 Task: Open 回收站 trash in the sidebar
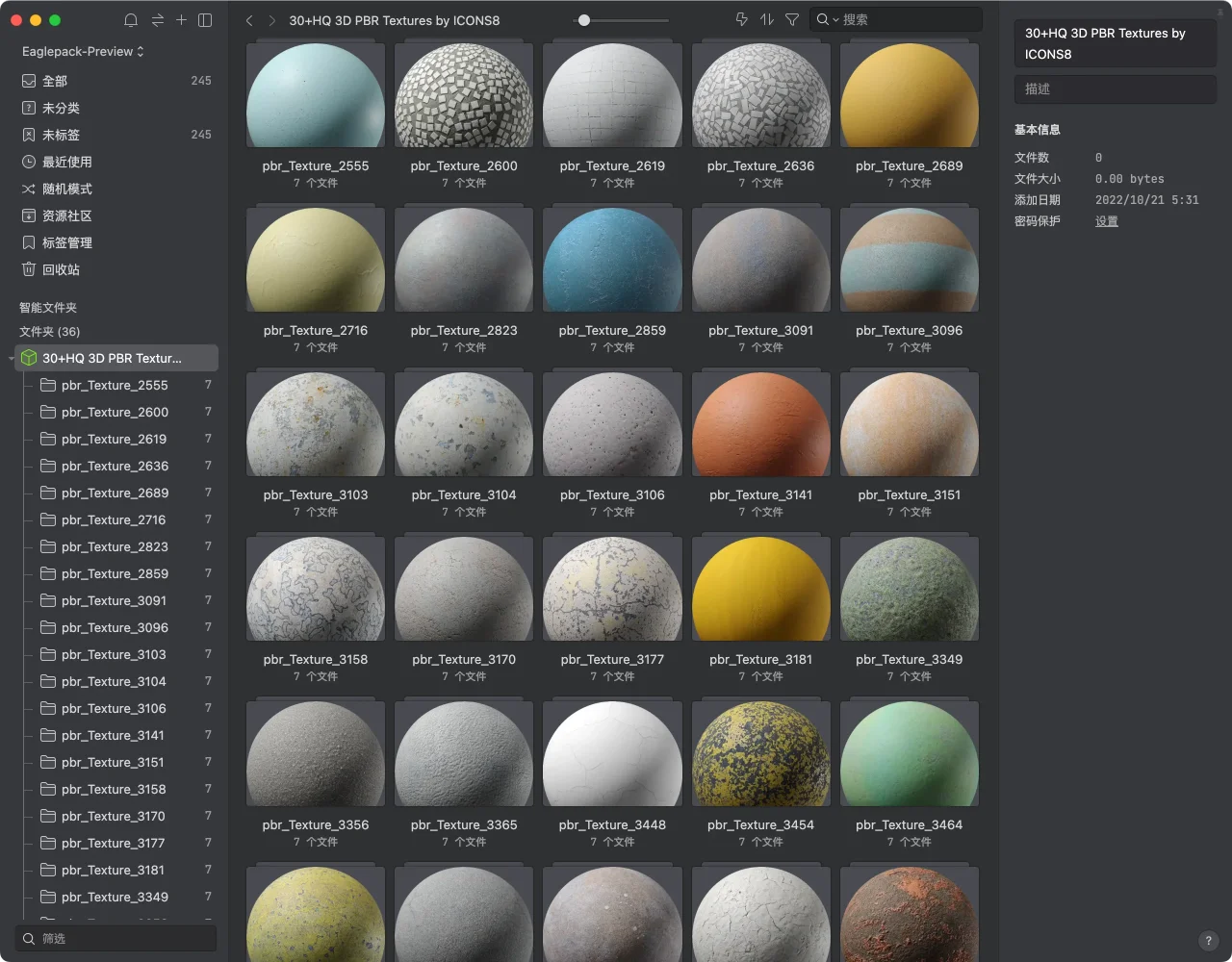(x=116, y=269)
